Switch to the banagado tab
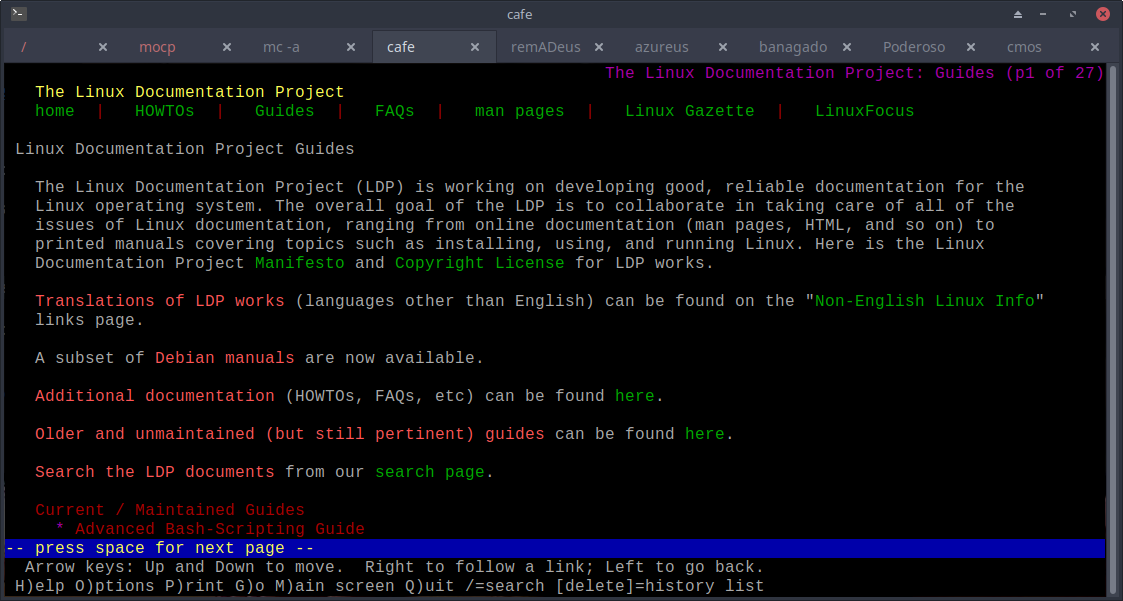This screenshot has width=1123, height=601. 806,47
